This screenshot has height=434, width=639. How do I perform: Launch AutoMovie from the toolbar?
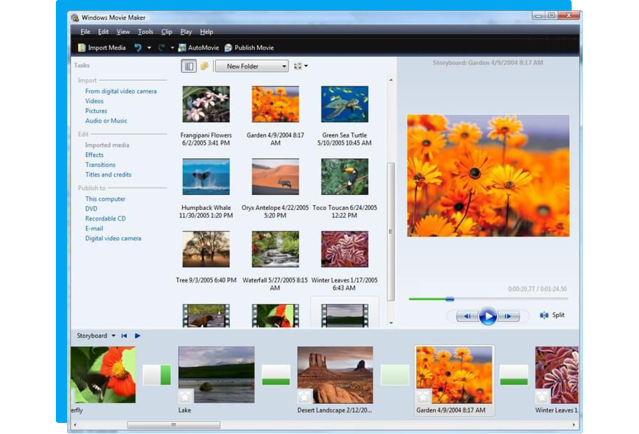(198, 48)
